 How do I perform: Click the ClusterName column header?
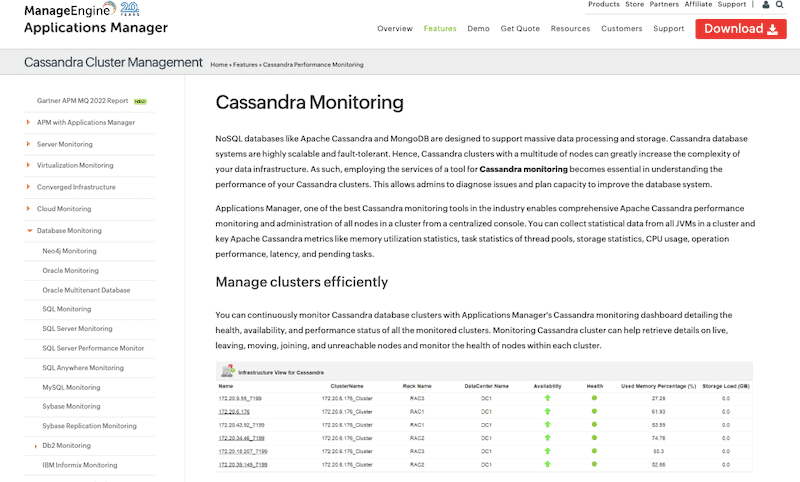[x=347, y=386]
